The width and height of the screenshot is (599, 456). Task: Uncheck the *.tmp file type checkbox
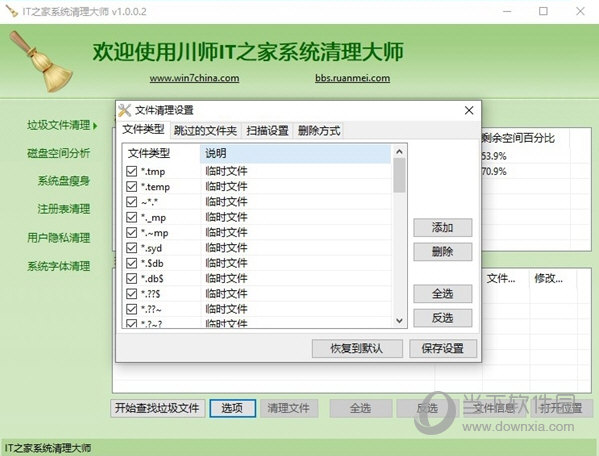(x=131, y=171)
